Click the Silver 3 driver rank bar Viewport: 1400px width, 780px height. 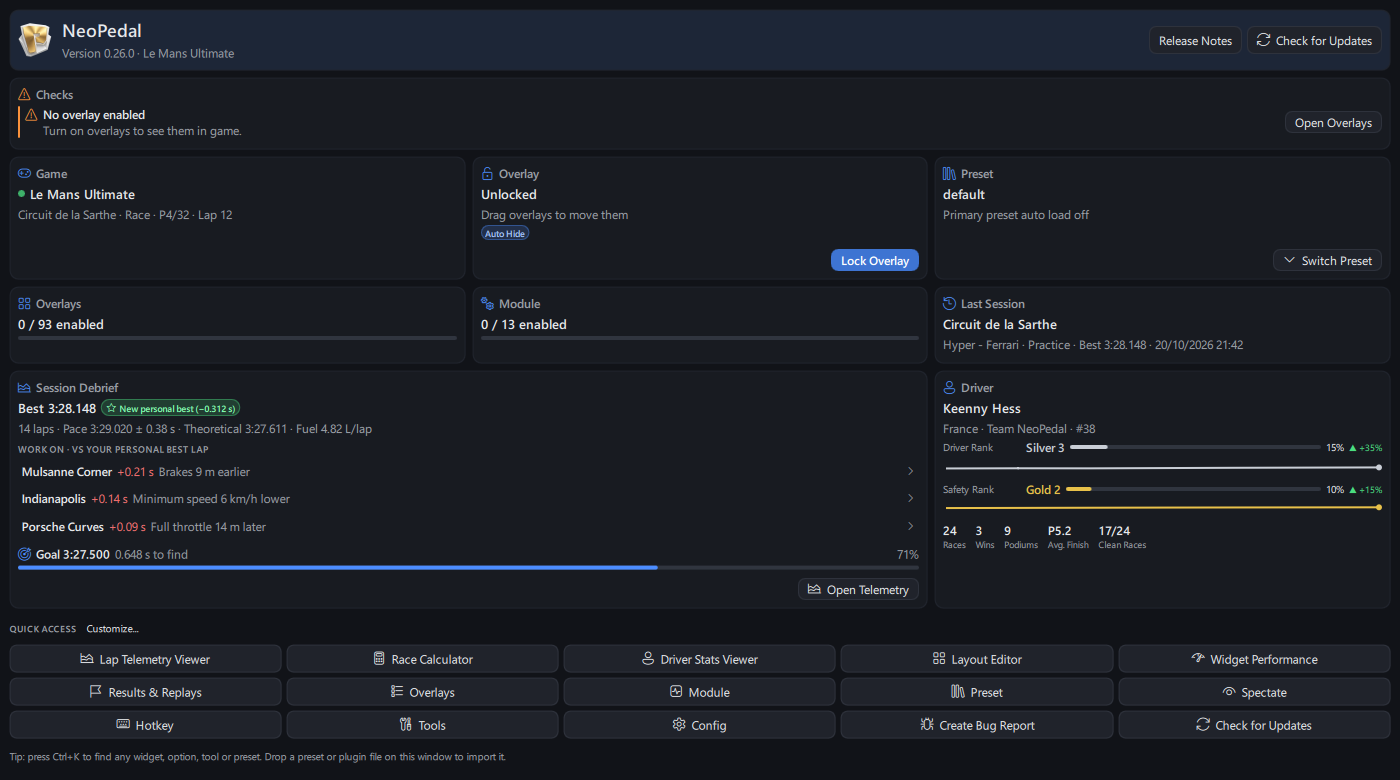[1195, 447]
